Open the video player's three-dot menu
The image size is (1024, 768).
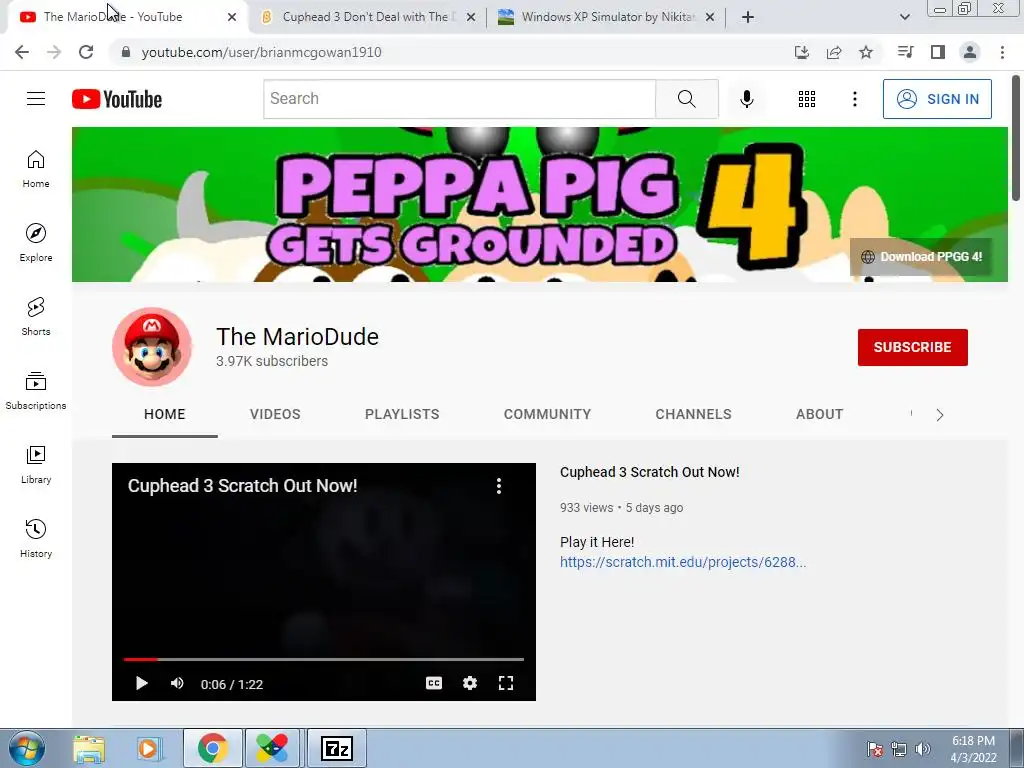(x=499, y=486)
